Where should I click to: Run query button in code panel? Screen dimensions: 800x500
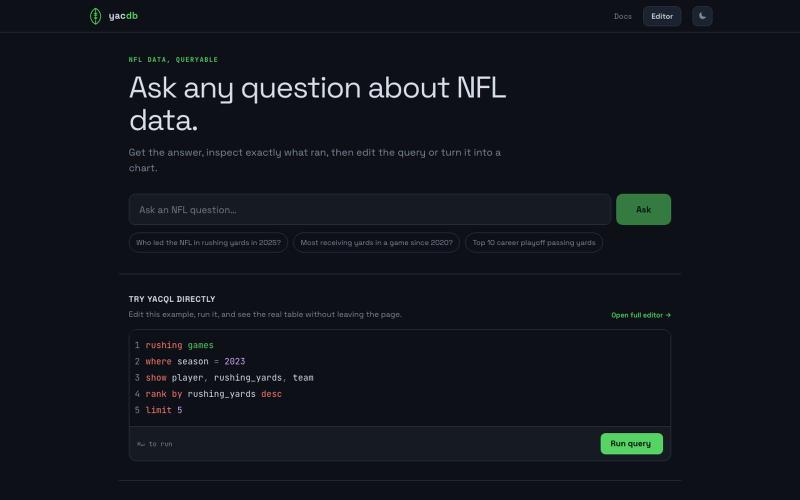point(632,444)
